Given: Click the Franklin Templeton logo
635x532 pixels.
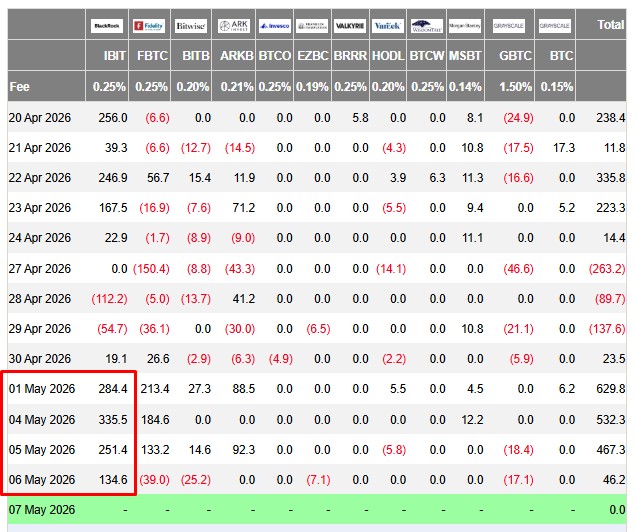Looking at the screenshot, I should pyautogui.click(x=312, y=26).
